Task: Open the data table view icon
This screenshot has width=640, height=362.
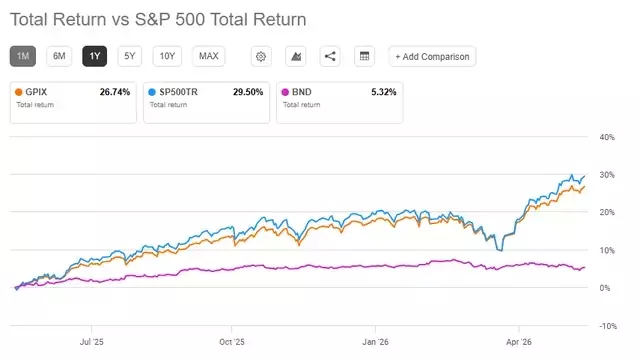Action: coord(364,56)
